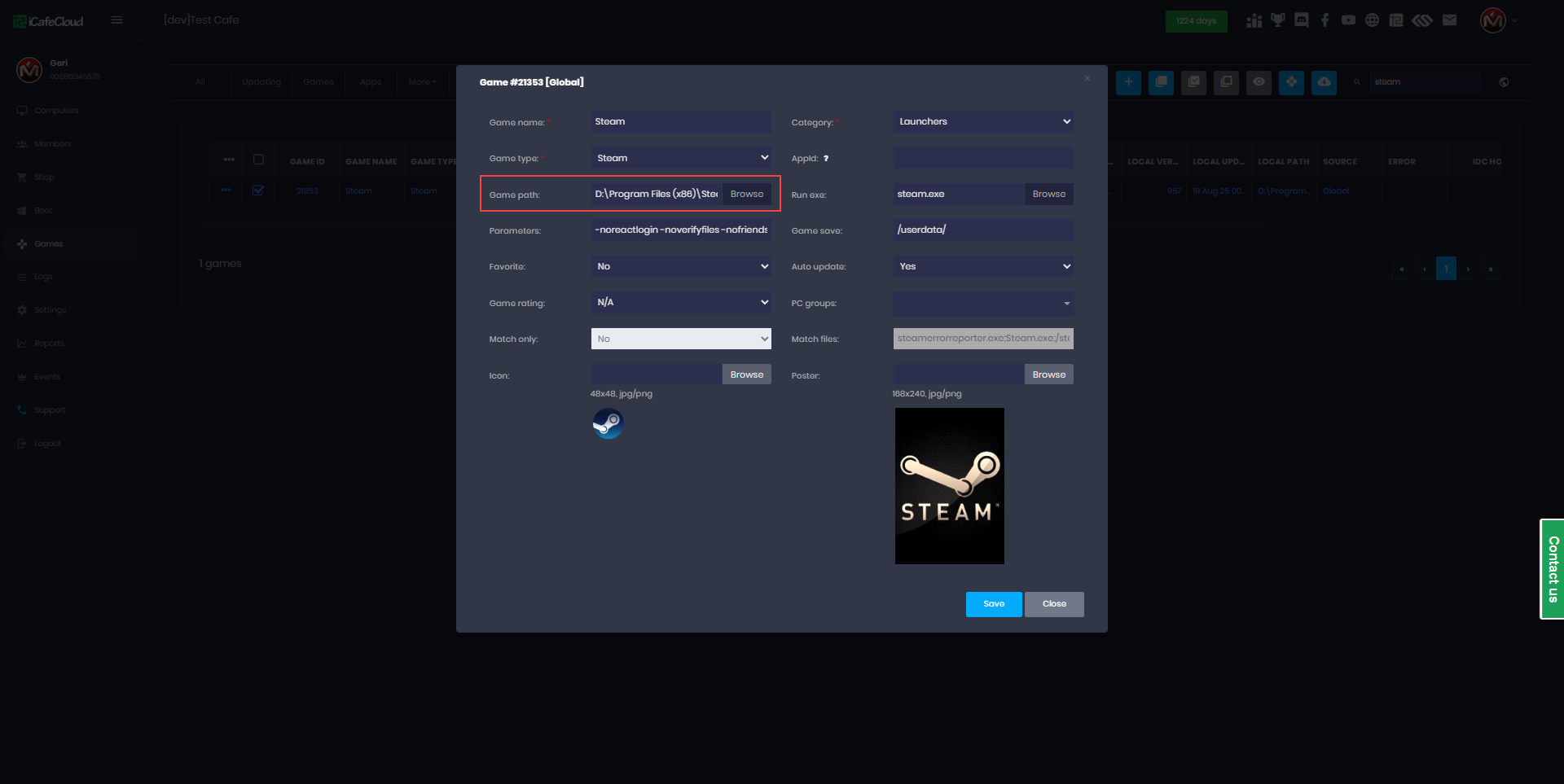This screenshot has height=784, width=1564.
Task: Click the eye visibility toolbar icon
Action: [x=1259, y=82]
